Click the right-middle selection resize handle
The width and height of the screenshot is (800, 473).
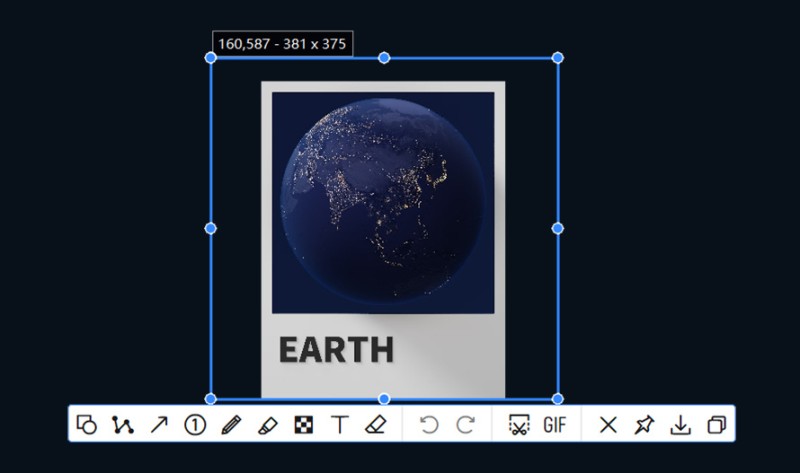click(x=558, y=228)
